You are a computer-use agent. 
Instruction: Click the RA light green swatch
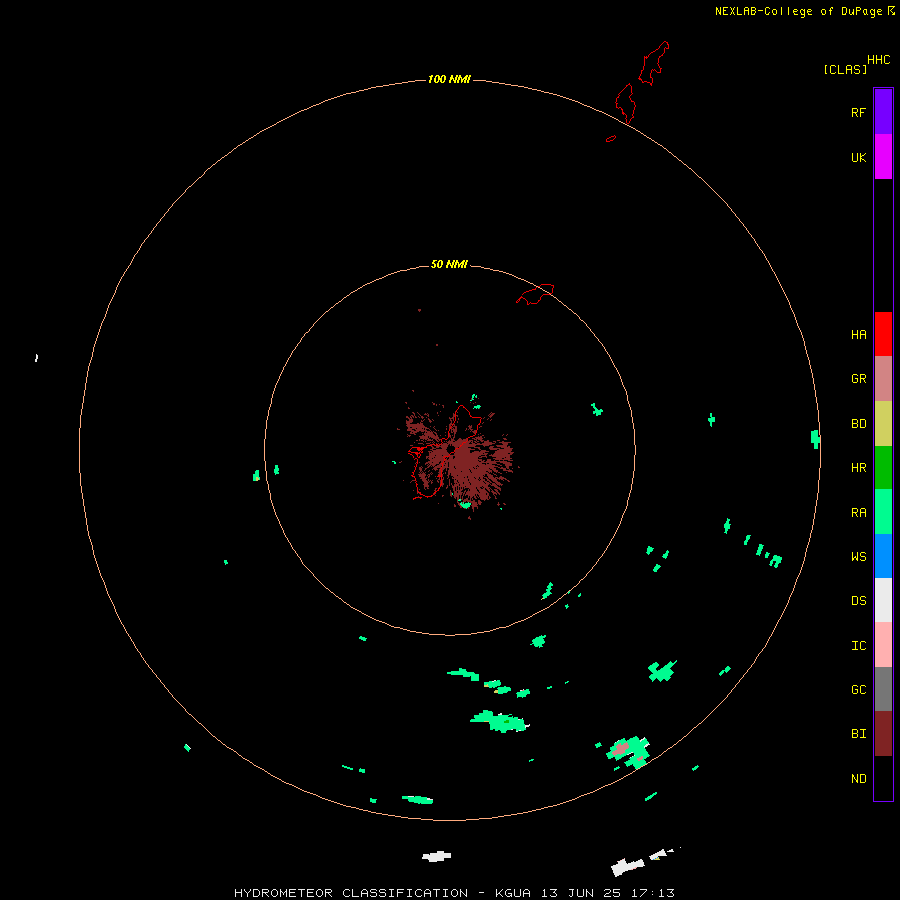[883, 512]
